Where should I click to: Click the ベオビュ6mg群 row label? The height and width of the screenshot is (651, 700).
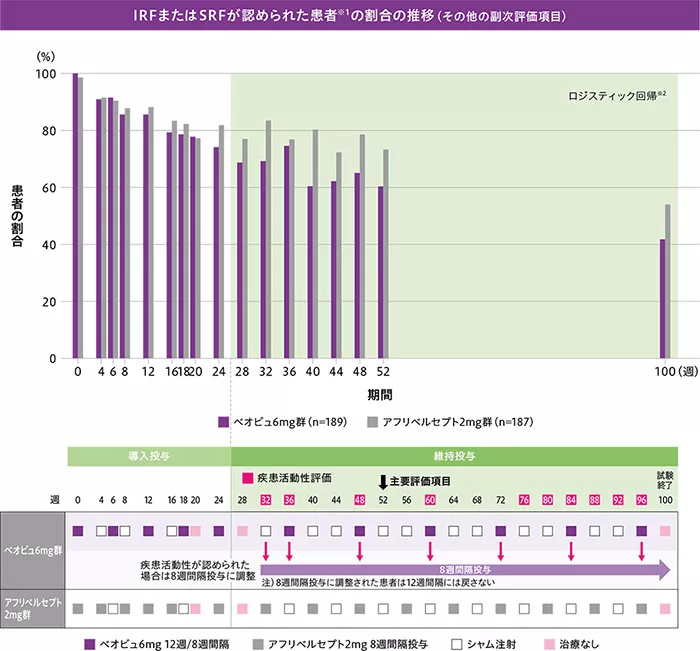coord(32,550)
